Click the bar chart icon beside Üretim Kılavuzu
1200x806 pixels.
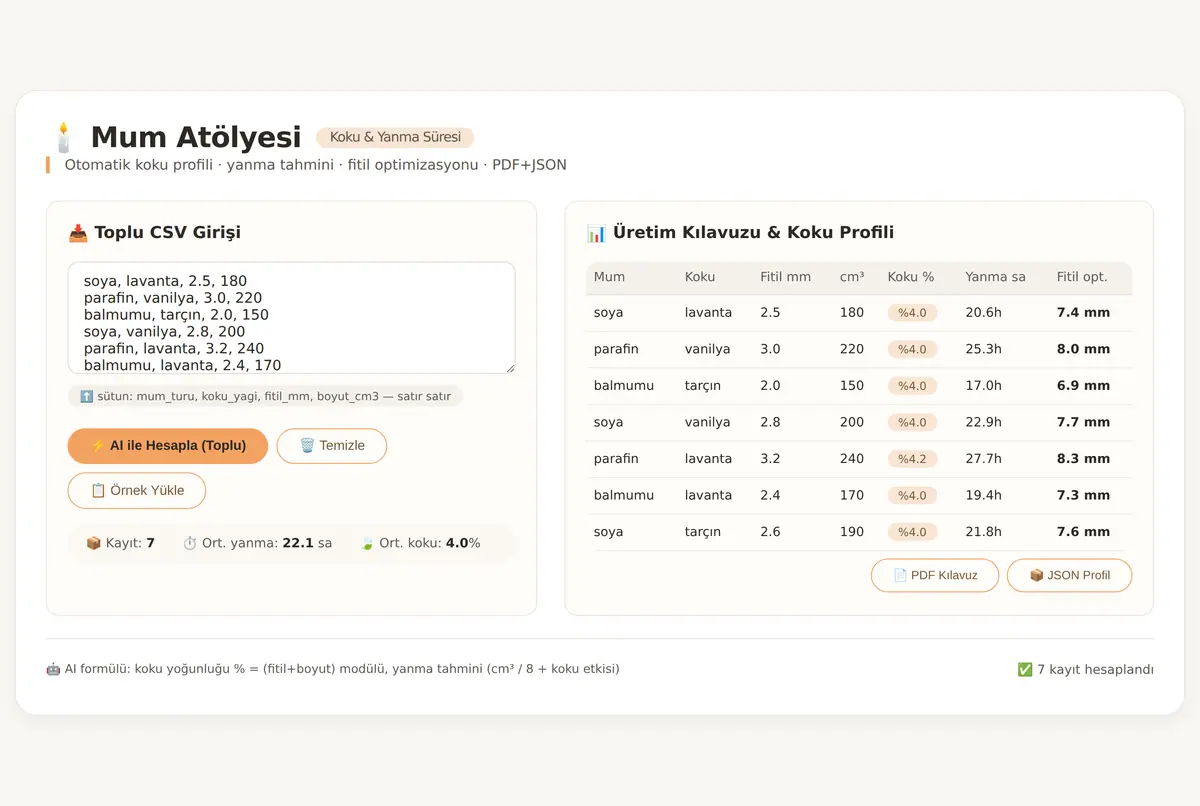pos(596,233)
